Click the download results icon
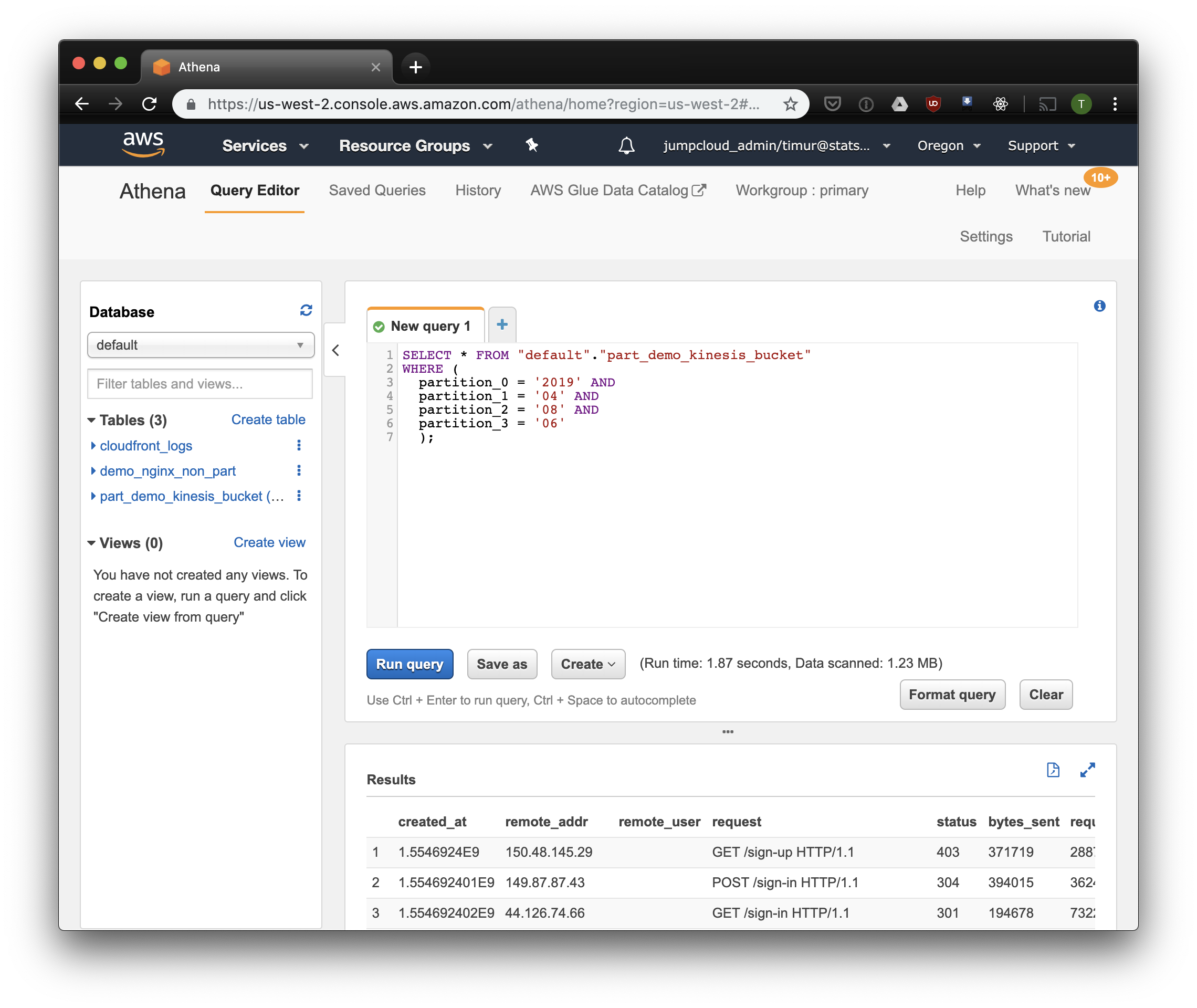 pos(1054,770)
